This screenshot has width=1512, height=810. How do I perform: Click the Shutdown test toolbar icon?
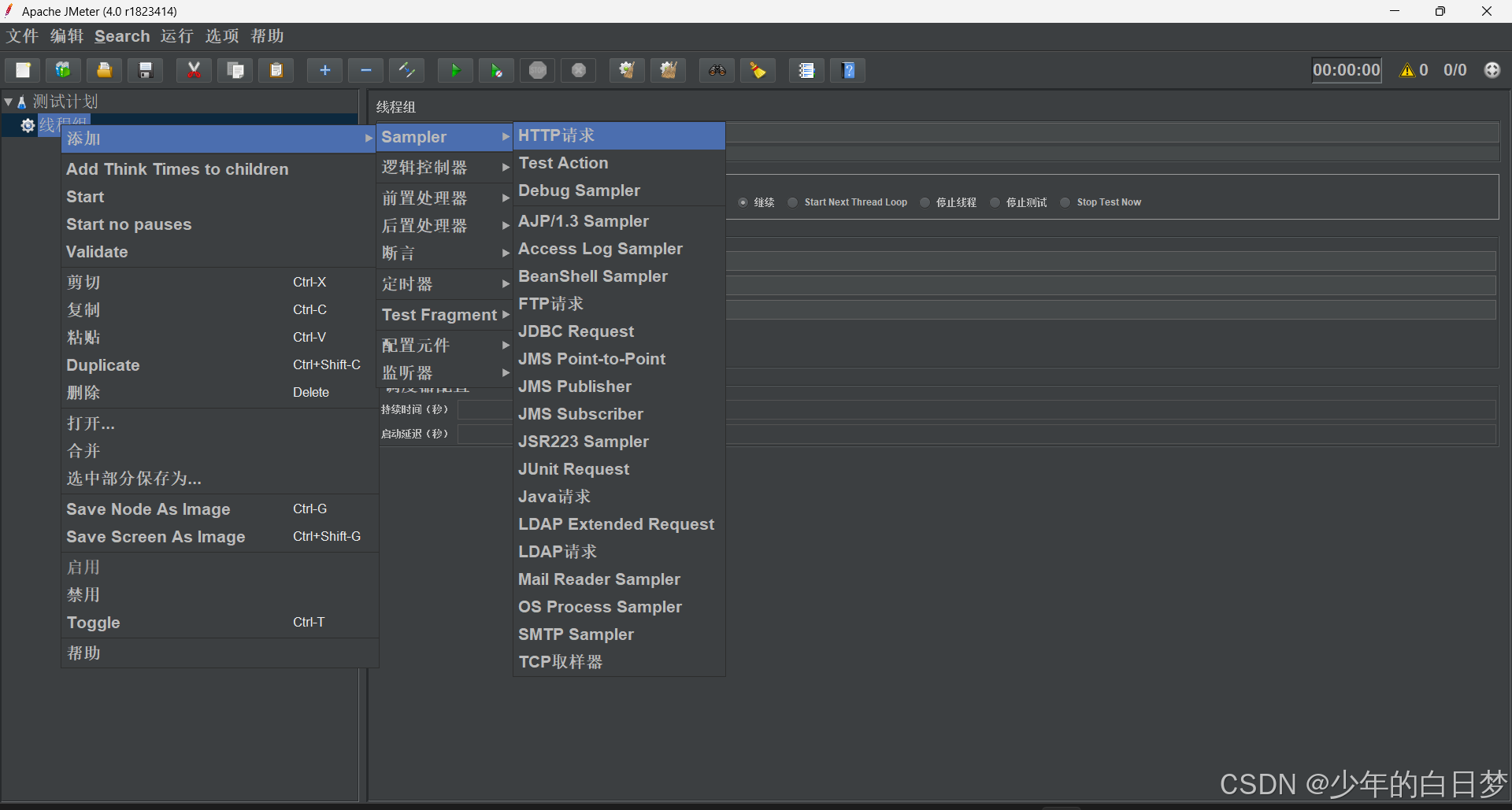(x=579, y=70)
